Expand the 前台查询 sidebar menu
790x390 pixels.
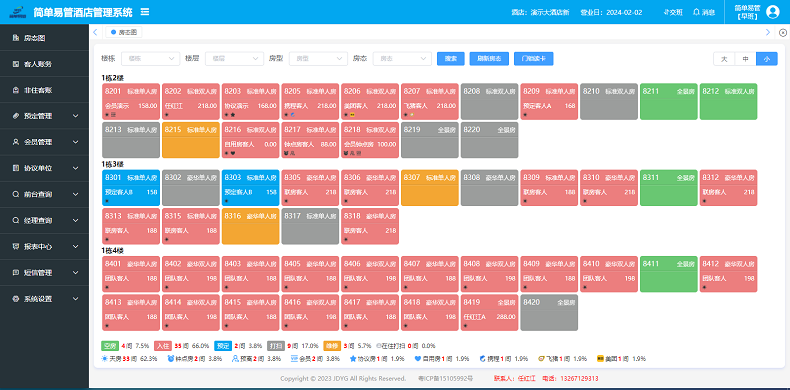(x=44, y=194)
